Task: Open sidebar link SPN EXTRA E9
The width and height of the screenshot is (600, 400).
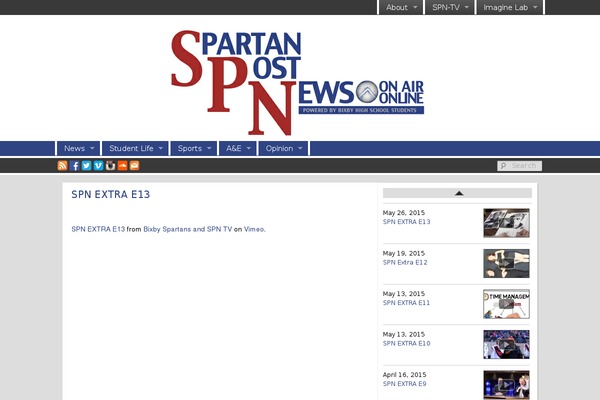Action: (404, 384)
